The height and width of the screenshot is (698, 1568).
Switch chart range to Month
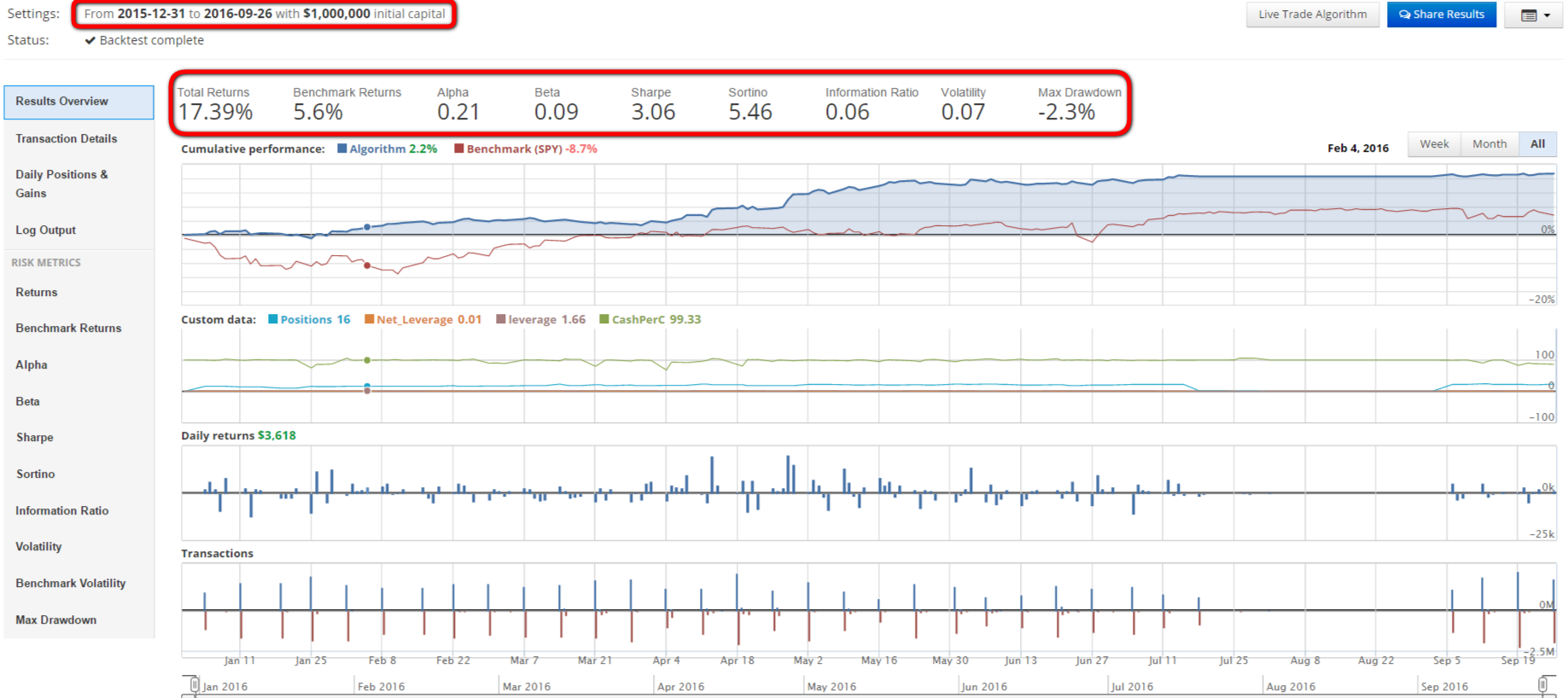[1489, 144]
